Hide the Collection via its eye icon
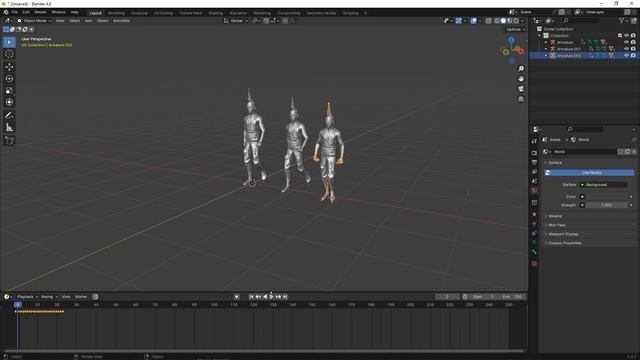This screenshot has width=640, height=360. pos(626,36)
